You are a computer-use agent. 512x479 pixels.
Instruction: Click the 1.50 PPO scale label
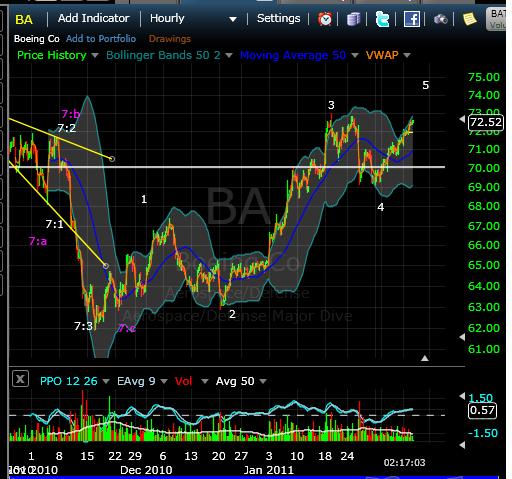coord(480,398)
